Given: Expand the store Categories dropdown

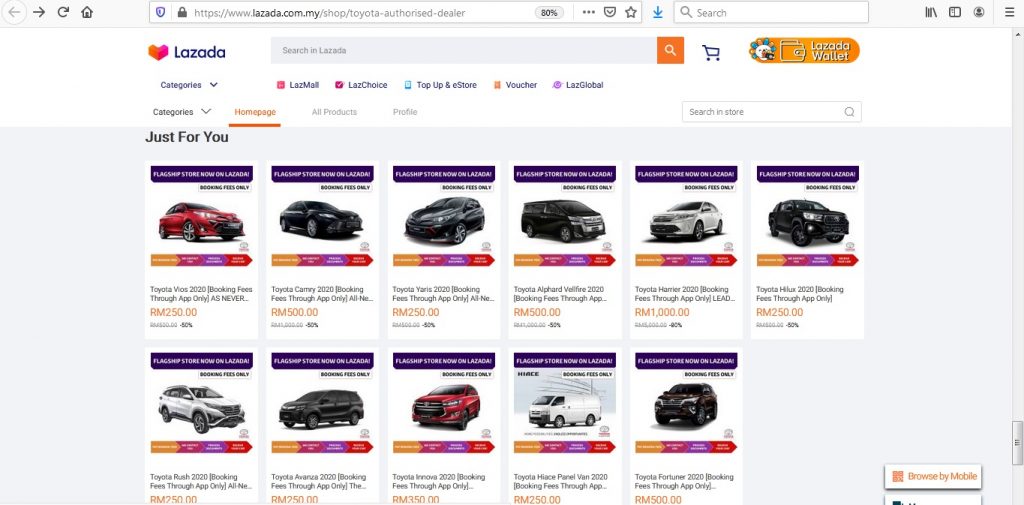Looking at the screenshot, I should click(x=182, y=112).
